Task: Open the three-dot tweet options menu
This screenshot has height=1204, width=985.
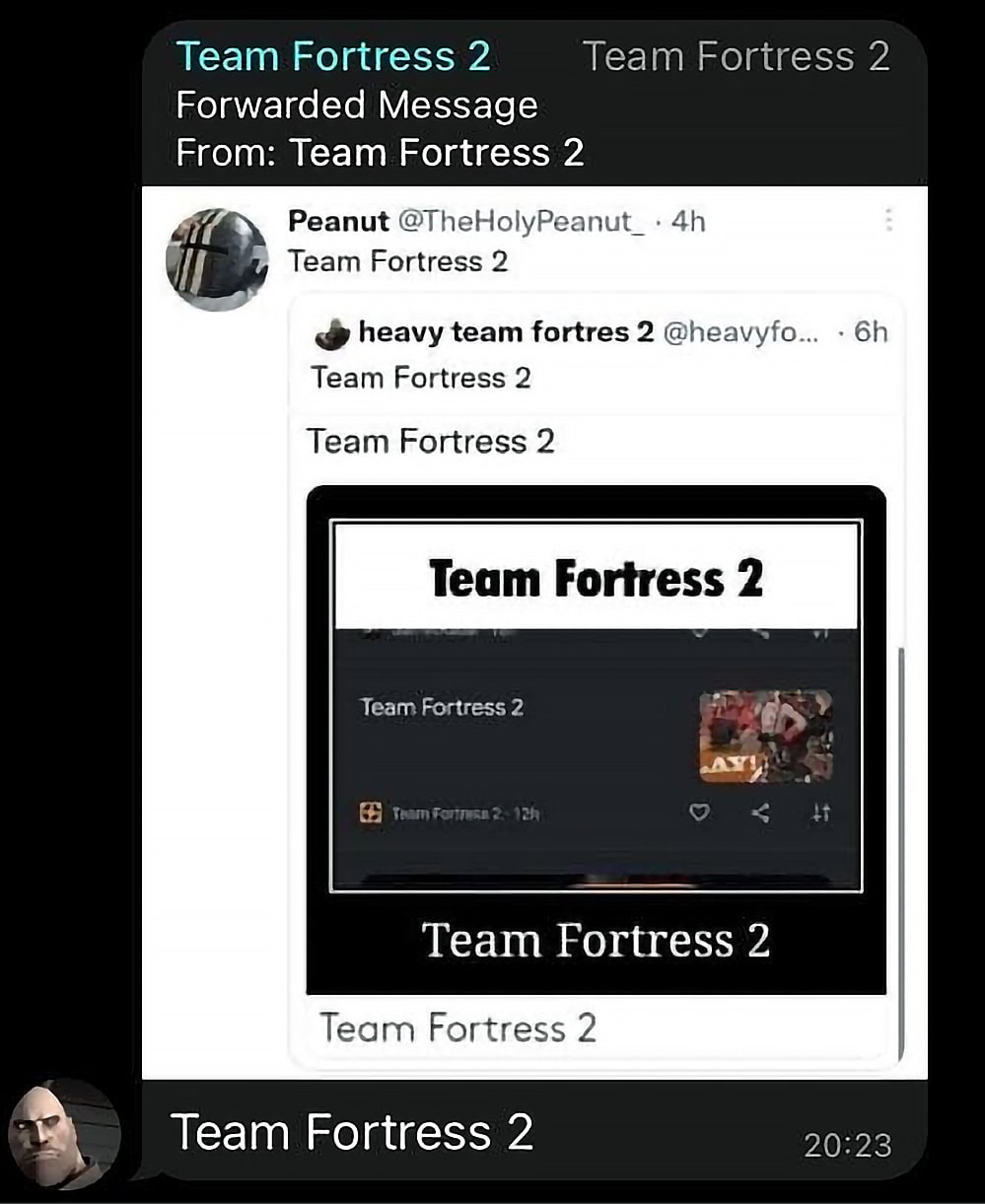Action: 888,219
